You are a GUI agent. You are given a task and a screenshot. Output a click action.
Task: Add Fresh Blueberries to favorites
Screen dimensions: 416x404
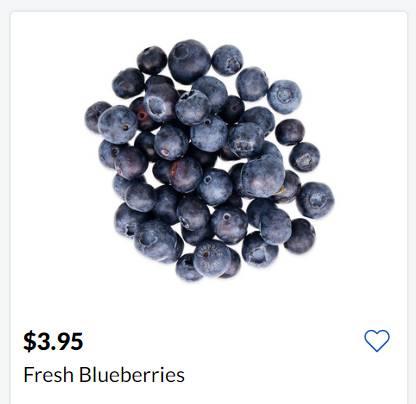pyautogui.click(x=377, y=341)
